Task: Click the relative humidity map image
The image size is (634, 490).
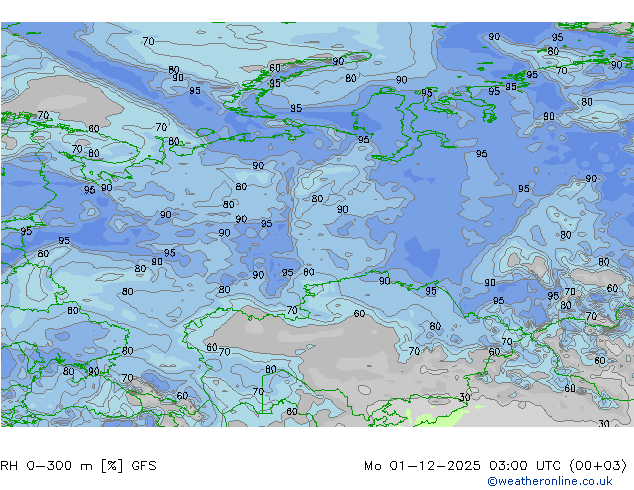Action: (x=317, y=224)
